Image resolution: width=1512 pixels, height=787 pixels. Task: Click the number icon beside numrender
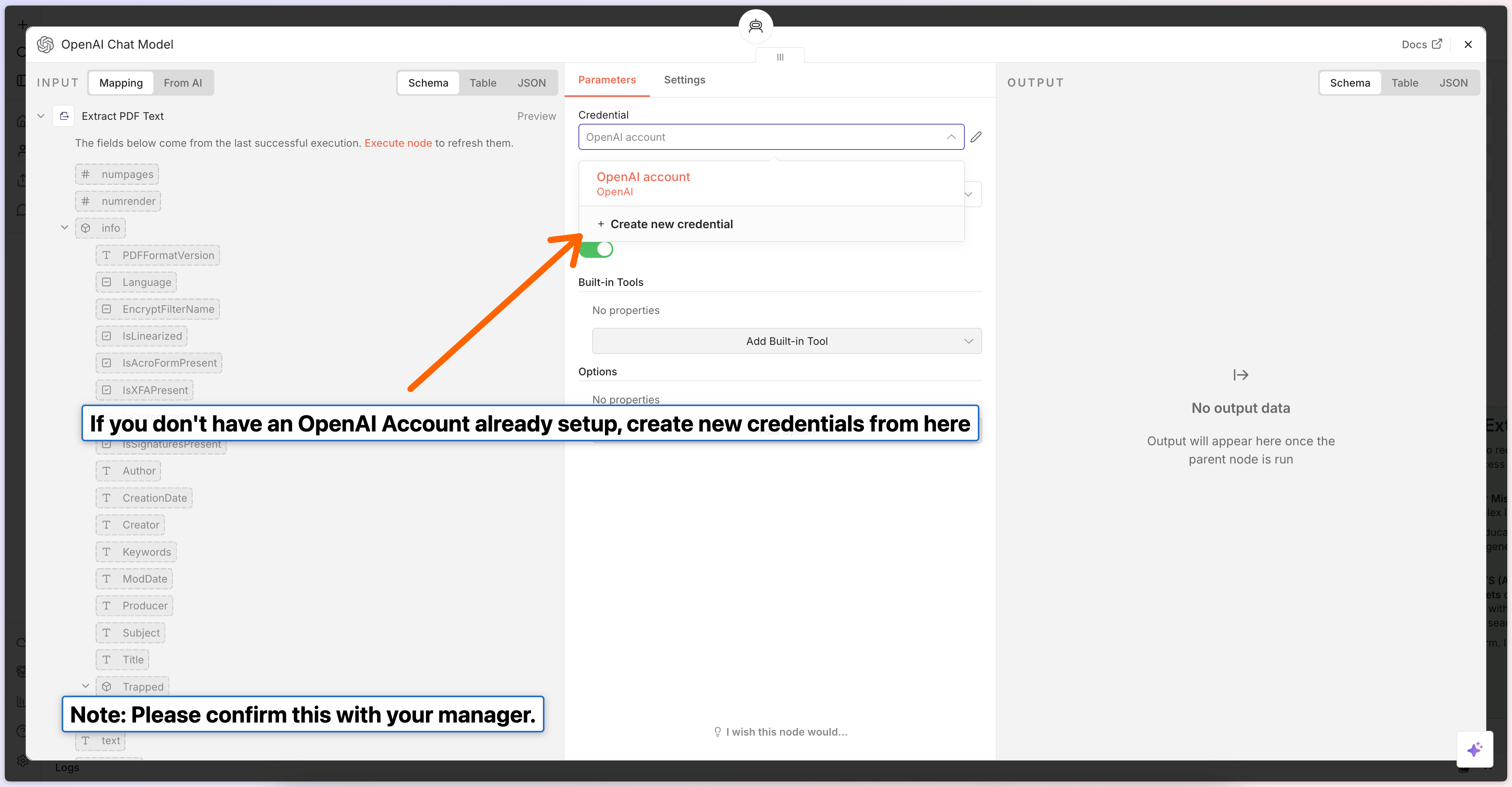(86, 201)
